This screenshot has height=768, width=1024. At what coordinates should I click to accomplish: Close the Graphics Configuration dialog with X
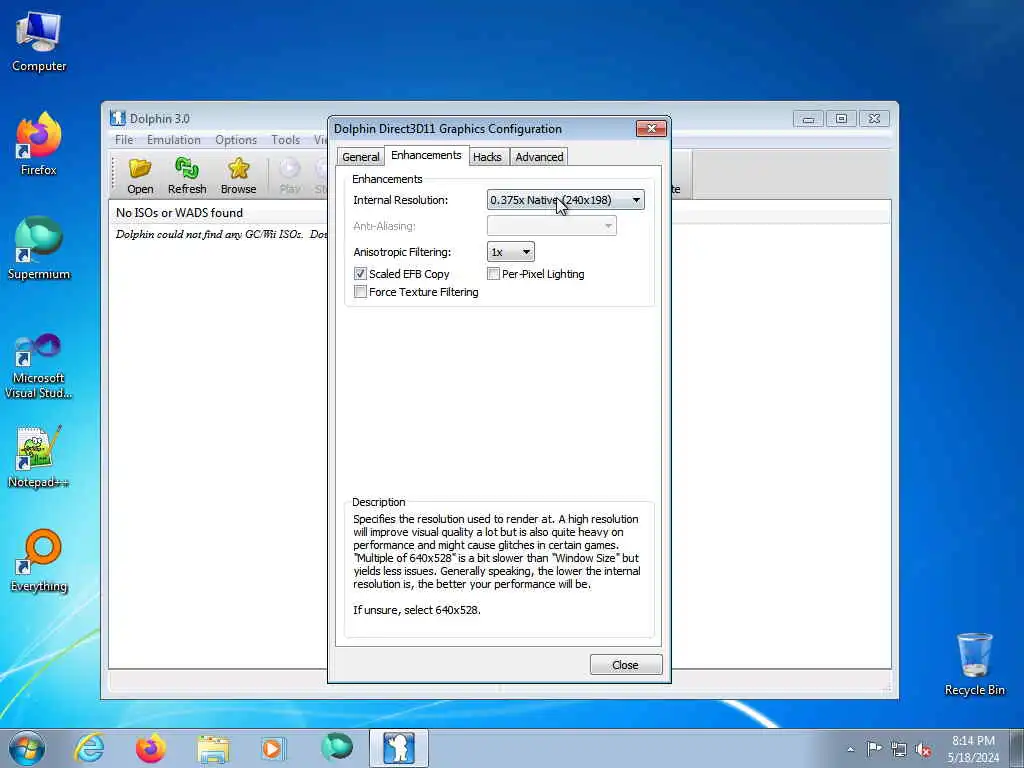[x=651, y=129]
